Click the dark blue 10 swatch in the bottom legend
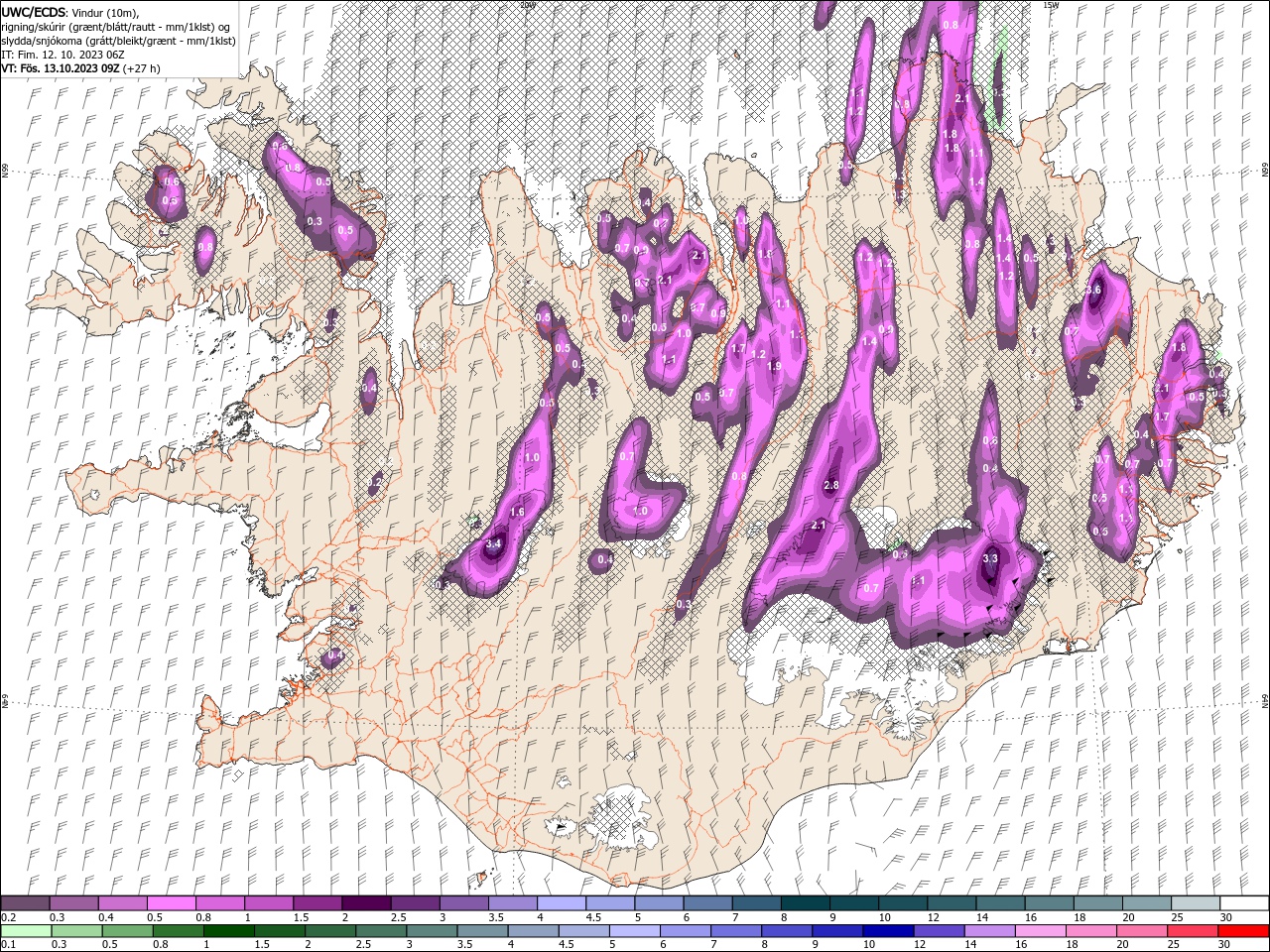This screenshot has height=952, width=1270. click(x=887, y=931)
